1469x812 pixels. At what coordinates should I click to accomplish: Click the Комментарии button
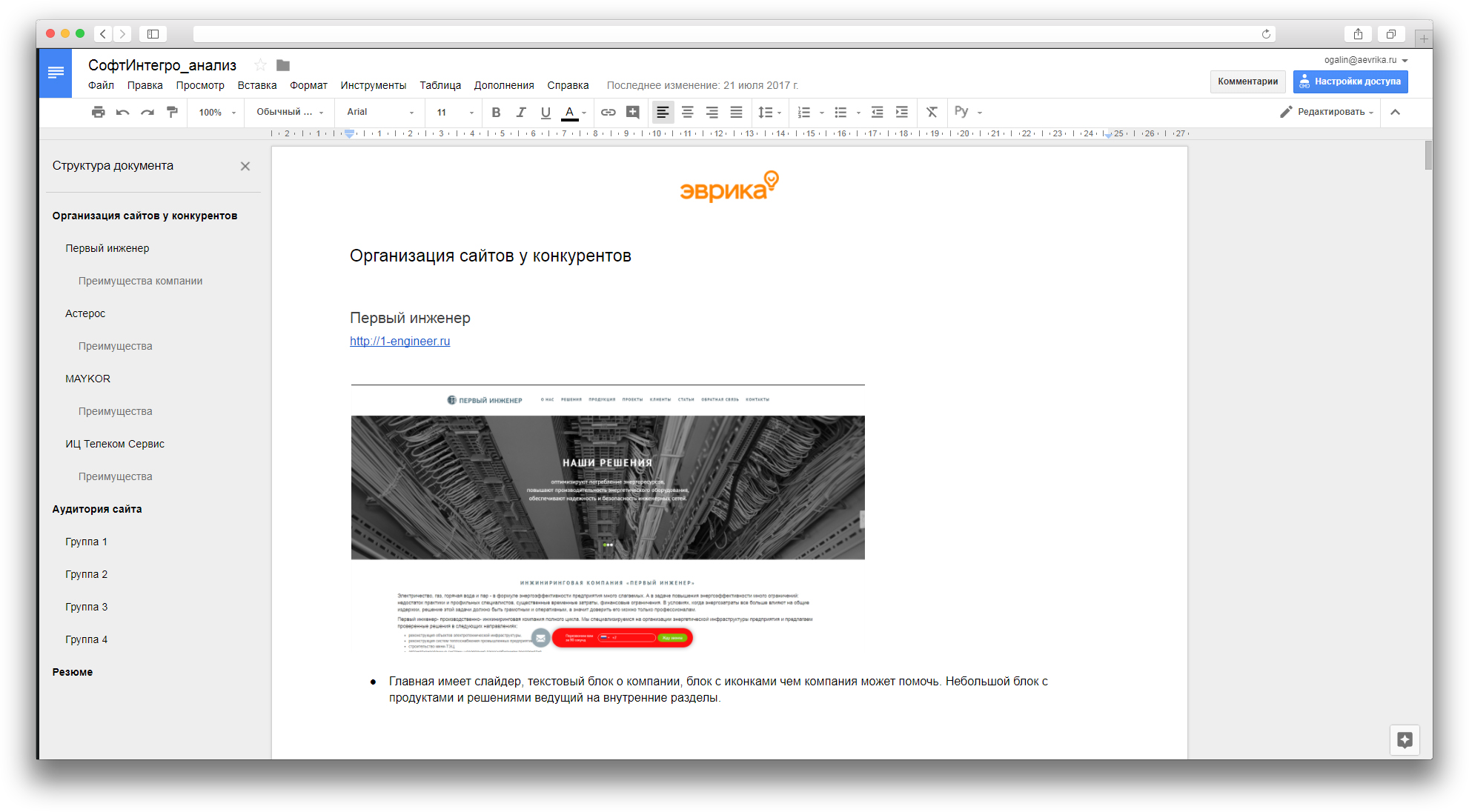point(1248,81)
